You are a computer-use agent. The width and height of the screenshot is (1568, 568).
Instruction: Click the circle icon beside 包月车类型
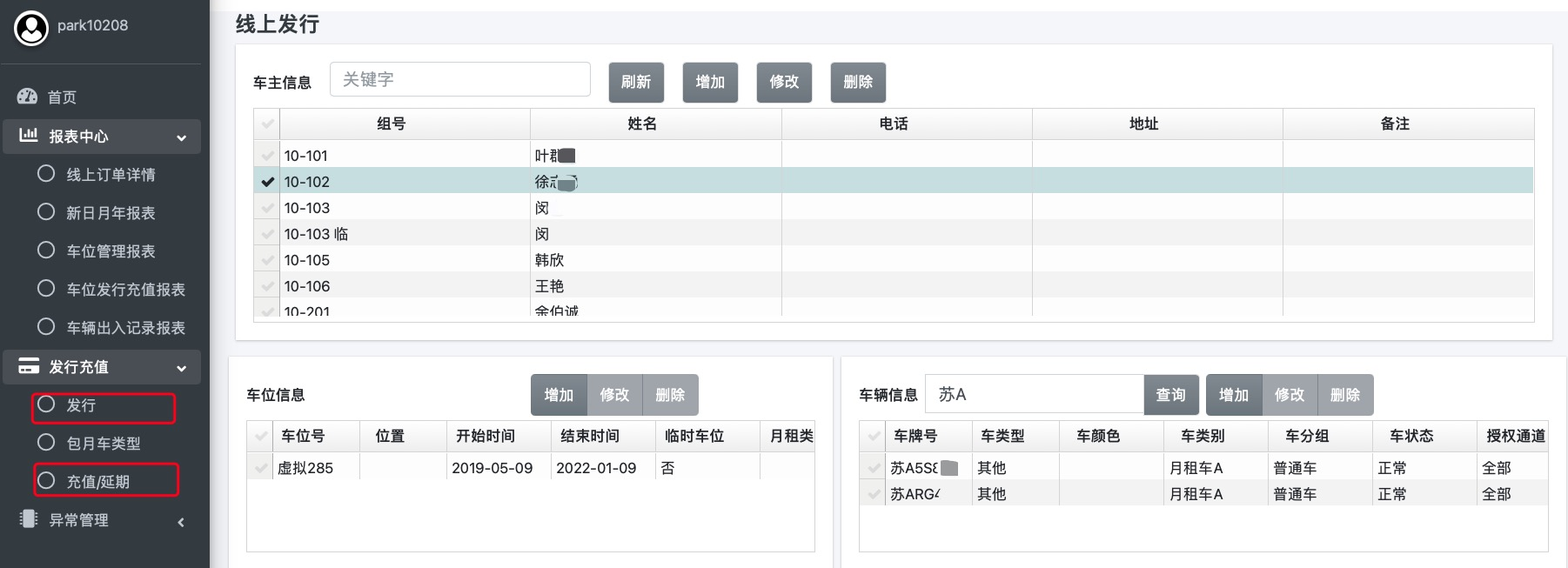[46, 443]
